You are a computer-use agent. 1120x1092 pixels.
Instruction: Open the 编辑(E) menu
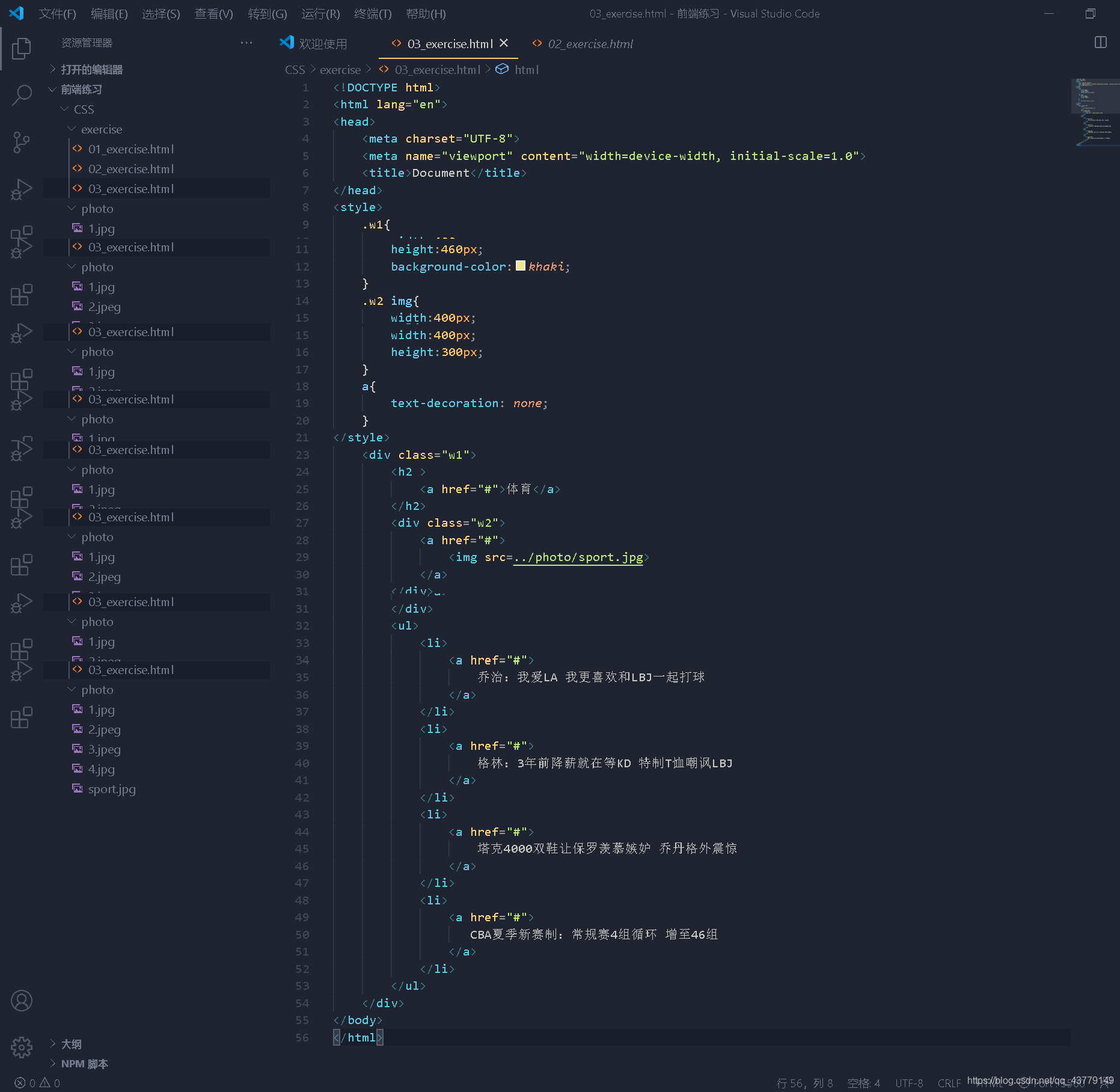[x=109, y=13]
